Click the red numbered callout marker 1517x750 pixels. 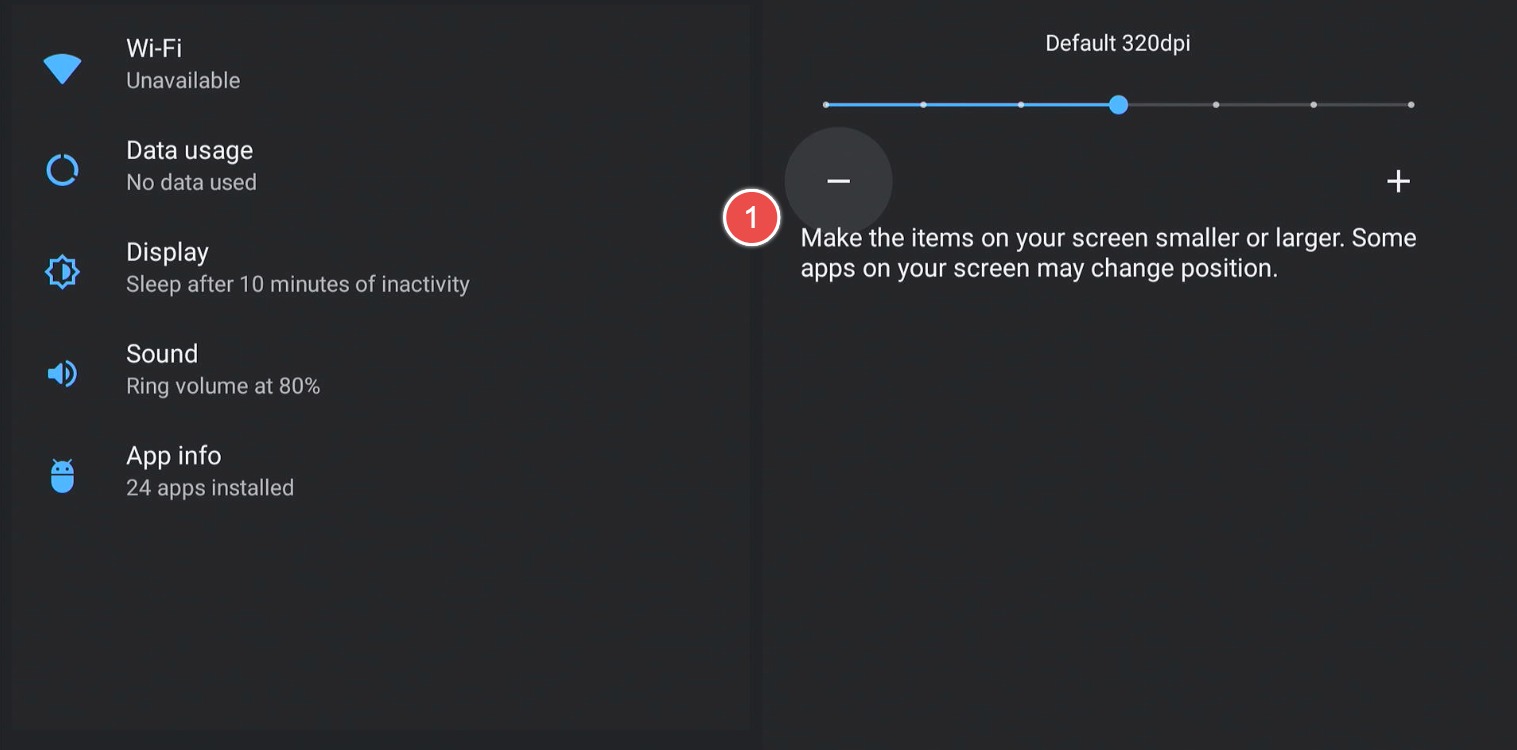[x=752, y=217]
